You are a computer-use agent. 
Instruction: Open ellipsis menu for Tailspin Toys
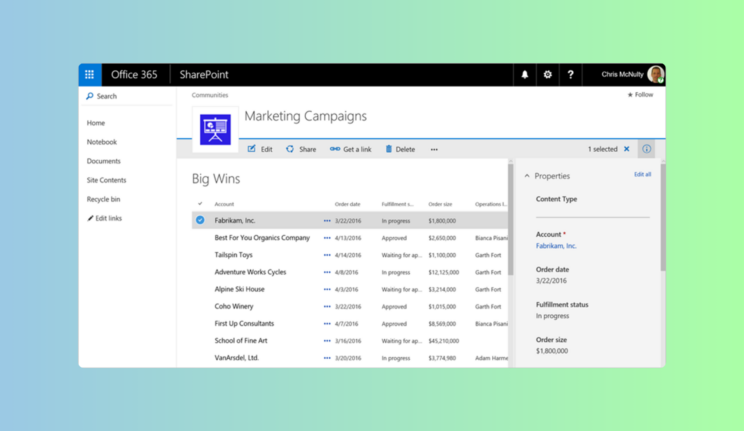click(327, 255)
